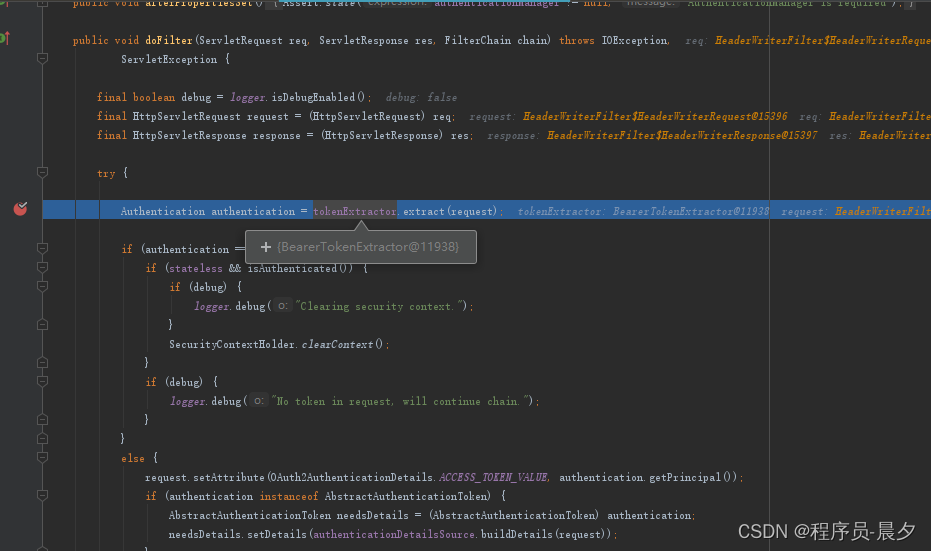931x551 pixels.
Task: Click the try keyword
Action: click(106, 173)
